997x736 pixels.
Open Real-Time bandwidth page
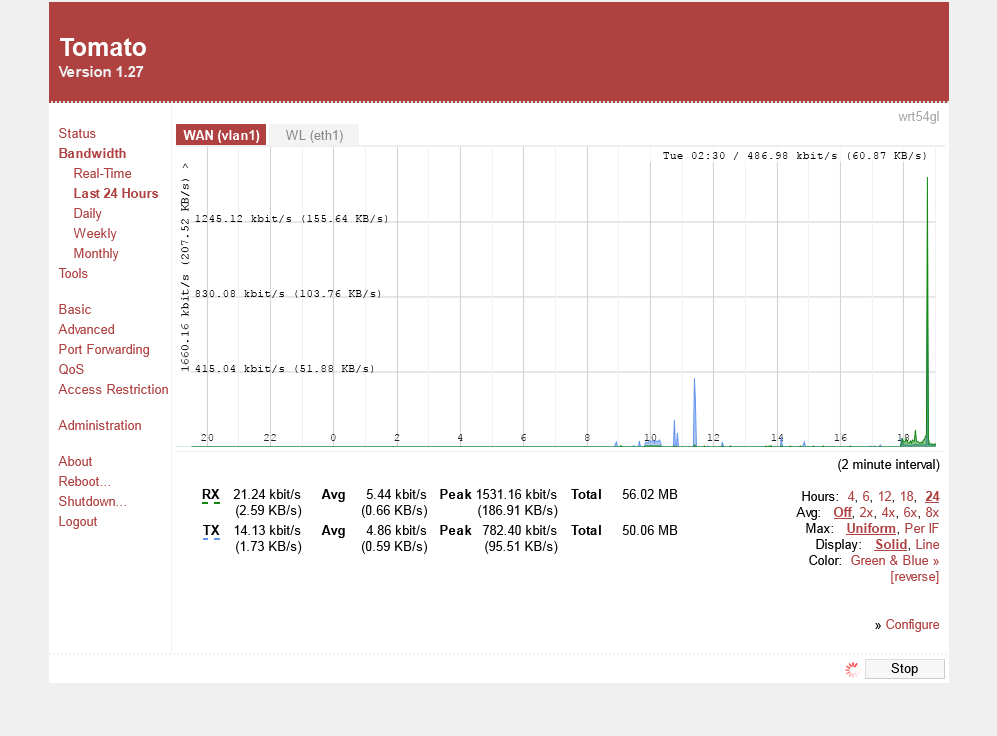tap(102, 174)
